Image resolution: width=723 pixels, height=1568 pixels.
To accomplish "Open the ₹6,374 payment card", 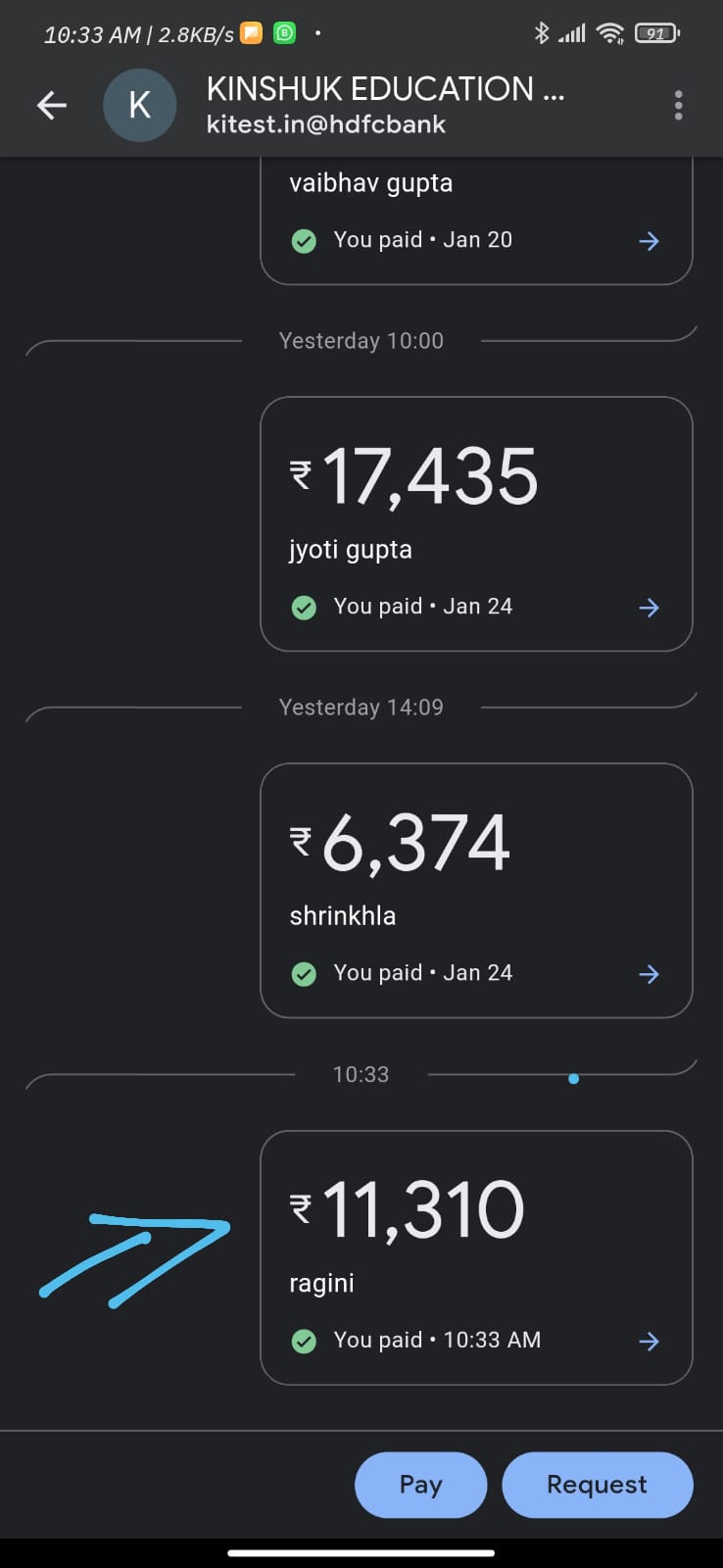I will tap(476, 890).
